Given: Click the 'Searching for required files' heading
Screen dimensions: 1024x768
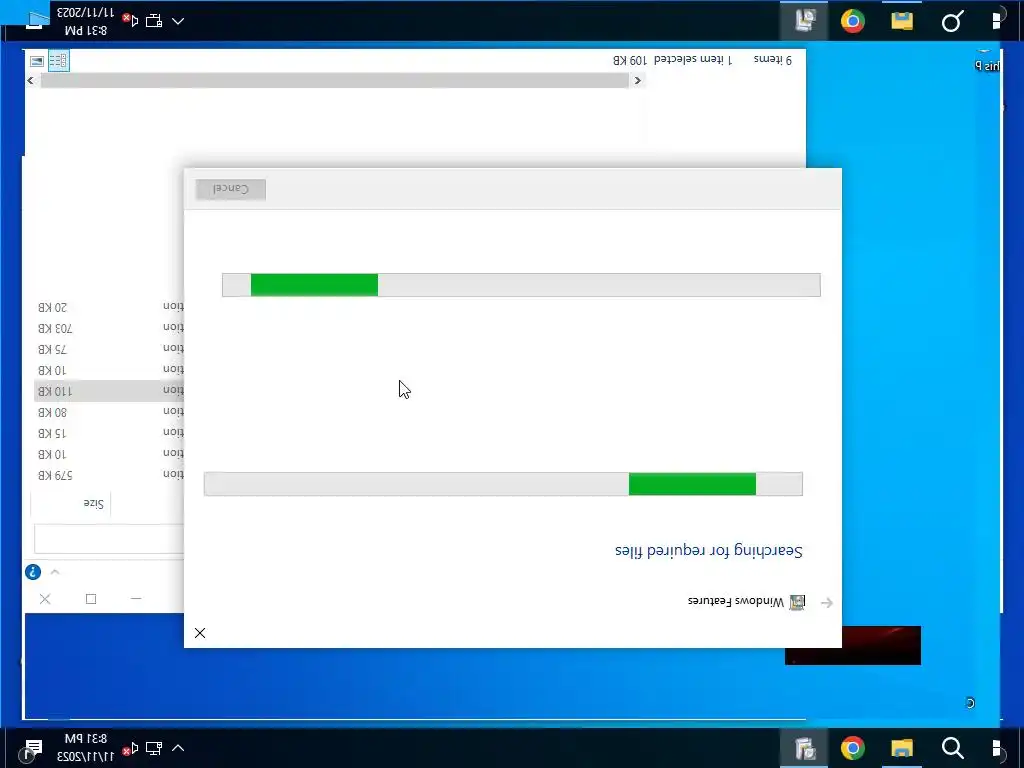Looking at the screenshot, I should point(709,551).
